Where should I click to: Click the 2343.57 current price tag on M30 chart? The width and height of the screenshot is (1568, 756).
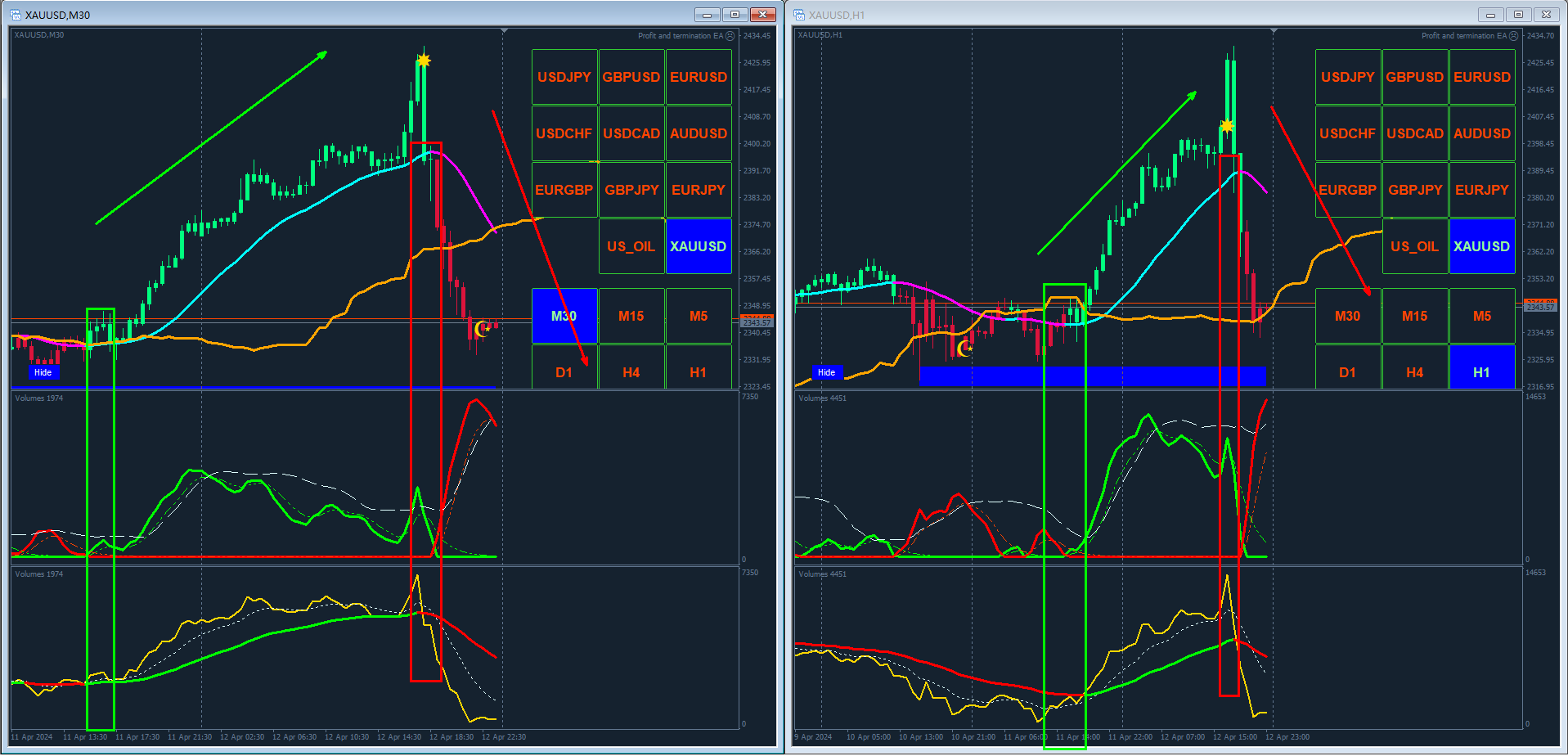[757, 323]
